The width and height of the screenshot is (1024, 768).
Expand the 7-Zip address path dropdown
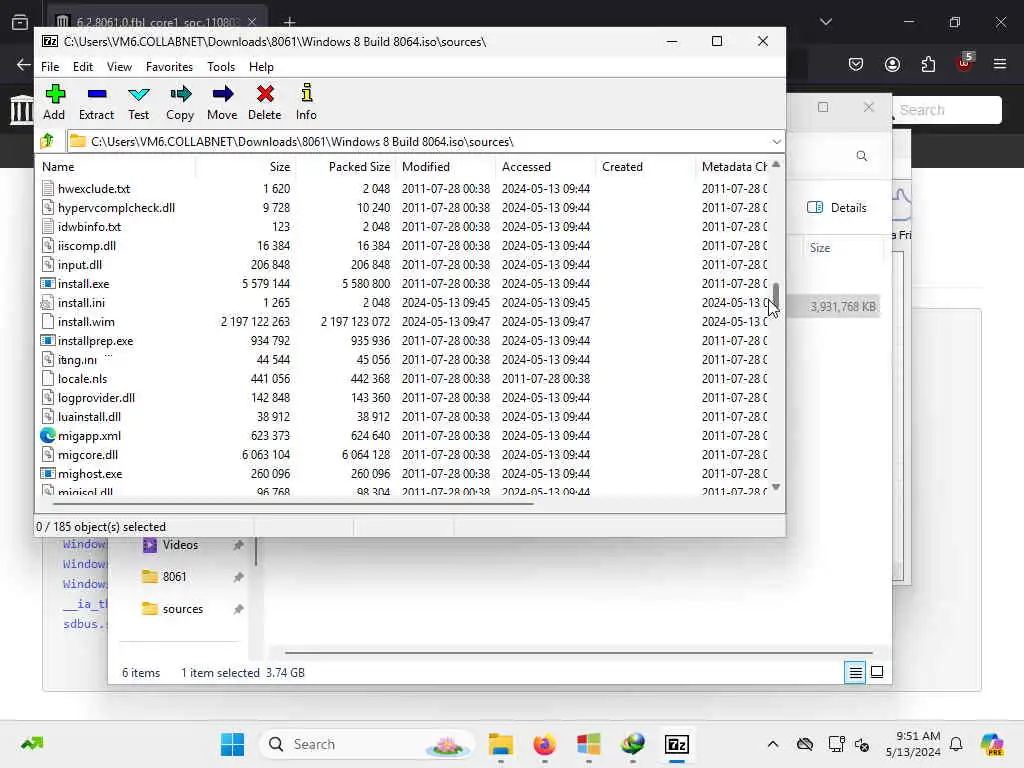[776, 142]
